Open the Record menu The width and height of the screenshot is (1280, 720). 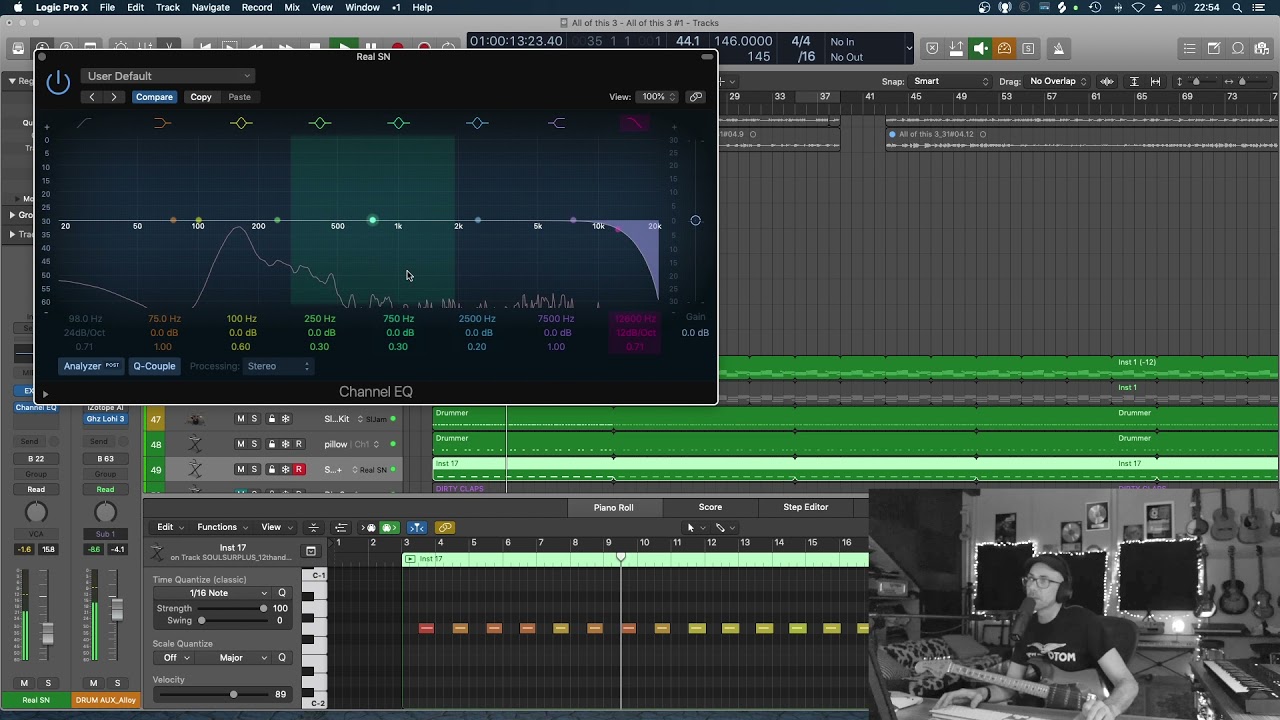point(256,7)
